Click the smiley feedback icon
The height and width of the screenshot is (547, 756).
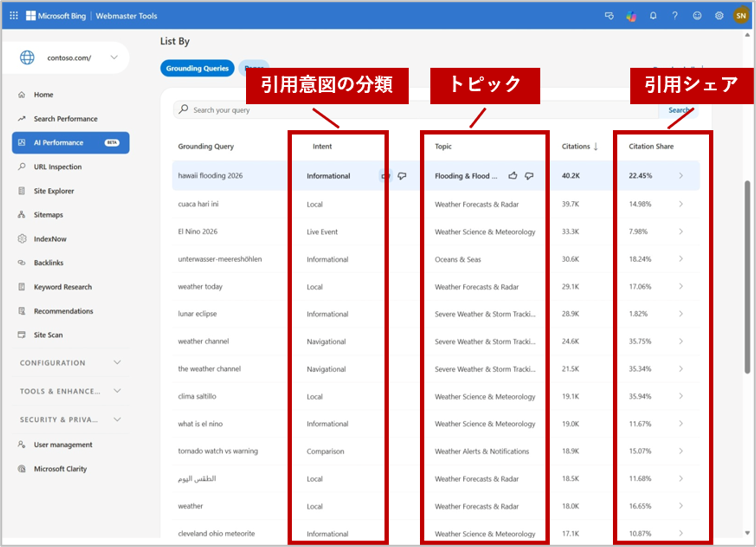click(x=697, y=16)
